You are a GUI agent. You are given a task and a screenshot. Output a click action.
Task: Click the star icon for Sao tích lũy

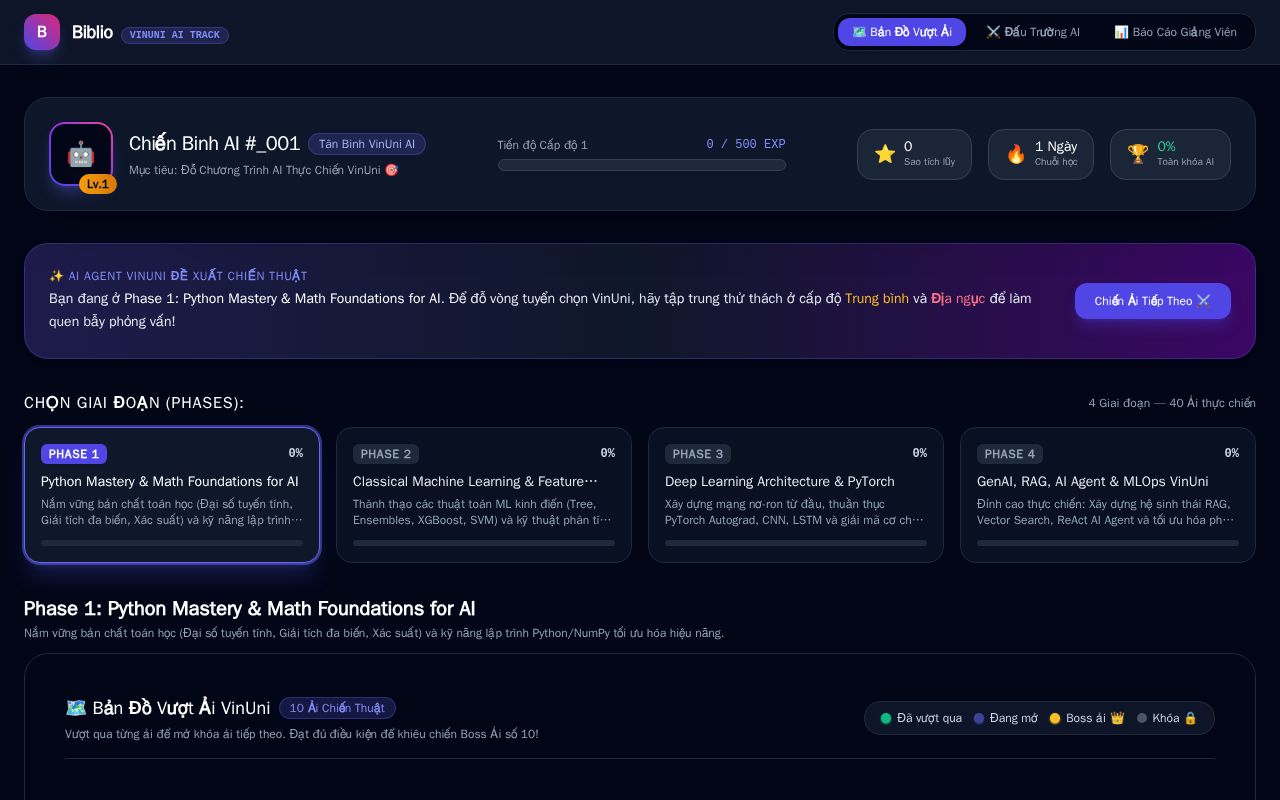point(885,154)
